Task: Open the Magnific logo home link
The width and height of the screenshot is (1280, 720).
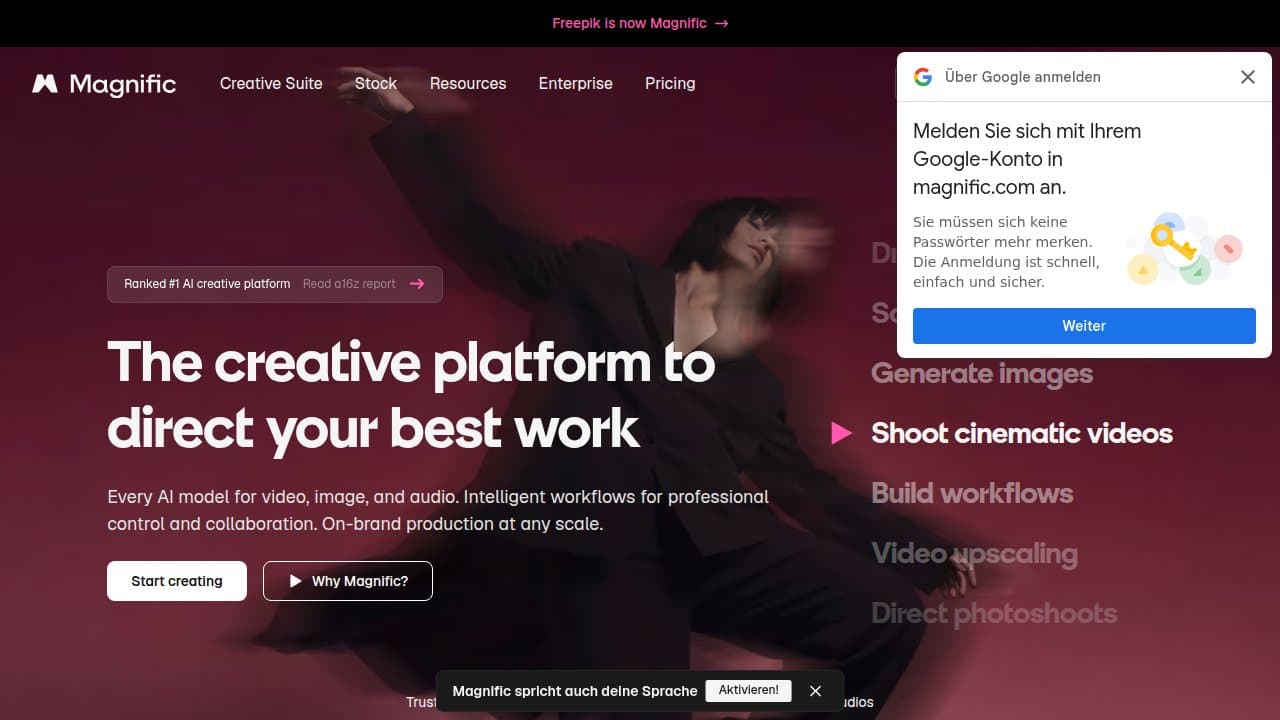Action: click(x=104, y=84)
